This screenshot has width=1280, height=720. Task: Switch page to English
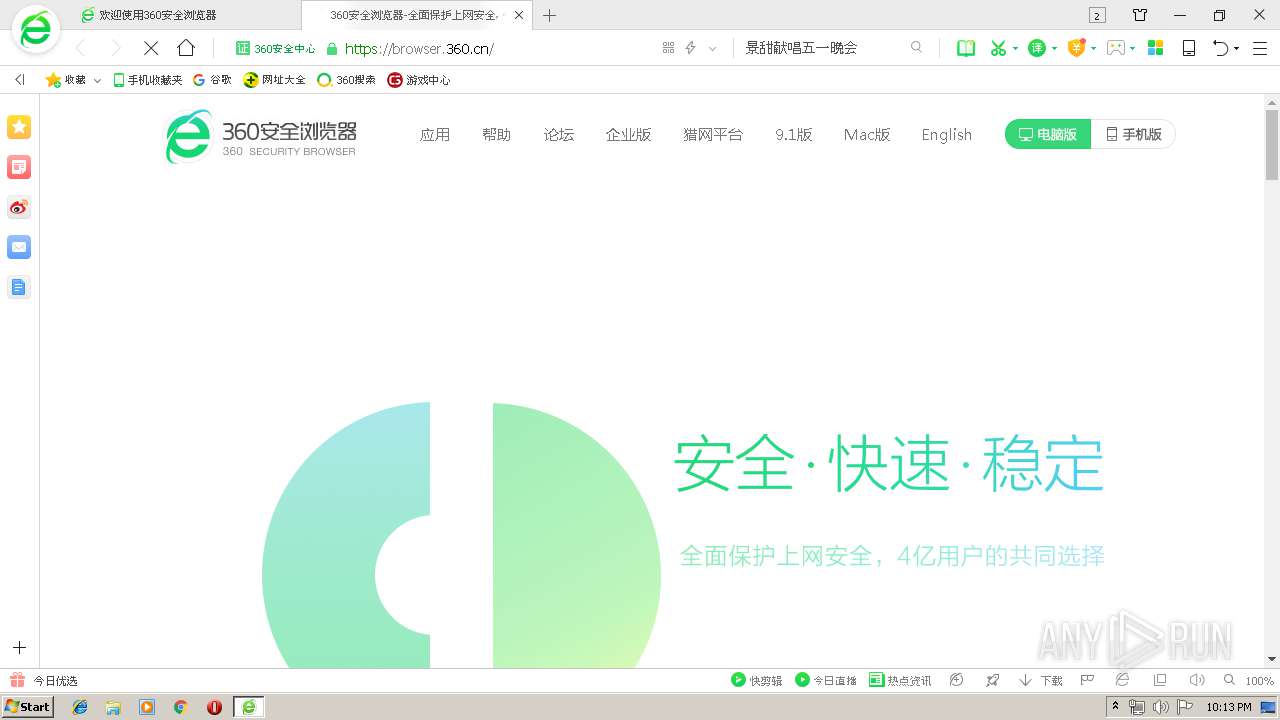coord(947,135)
